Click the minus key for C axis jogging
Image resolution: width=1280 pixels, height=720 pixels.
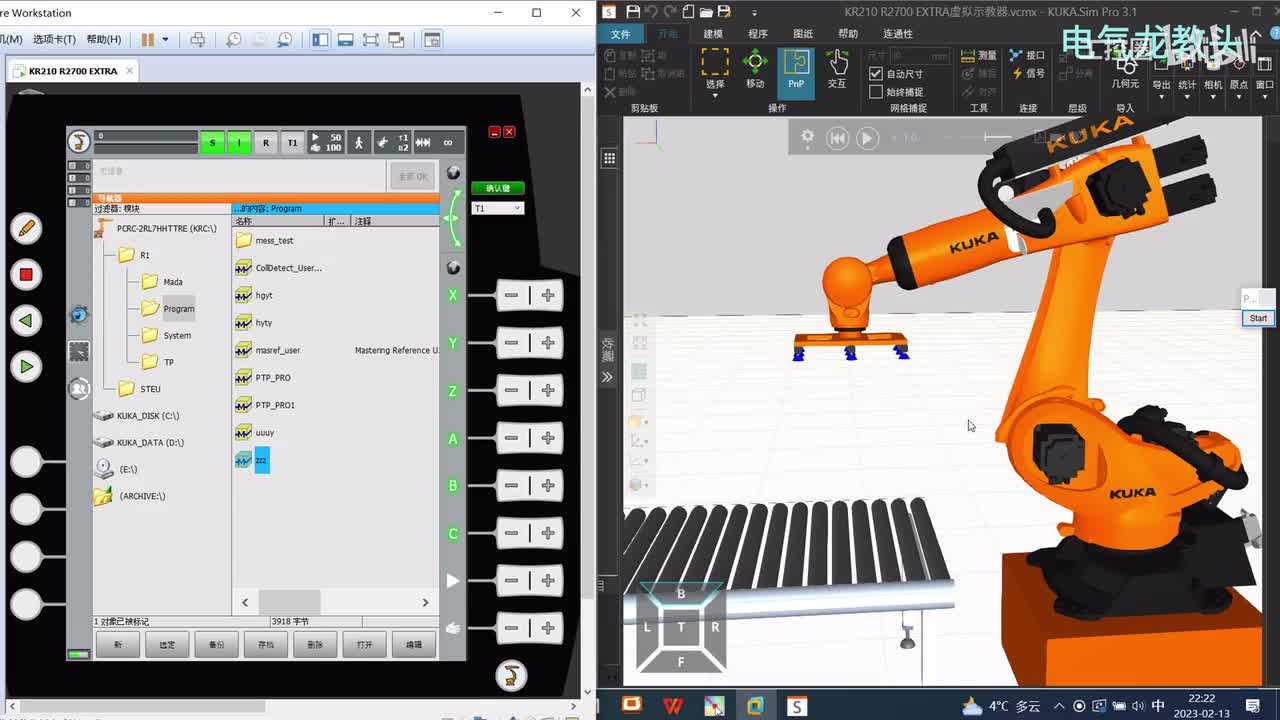(512, 533)
